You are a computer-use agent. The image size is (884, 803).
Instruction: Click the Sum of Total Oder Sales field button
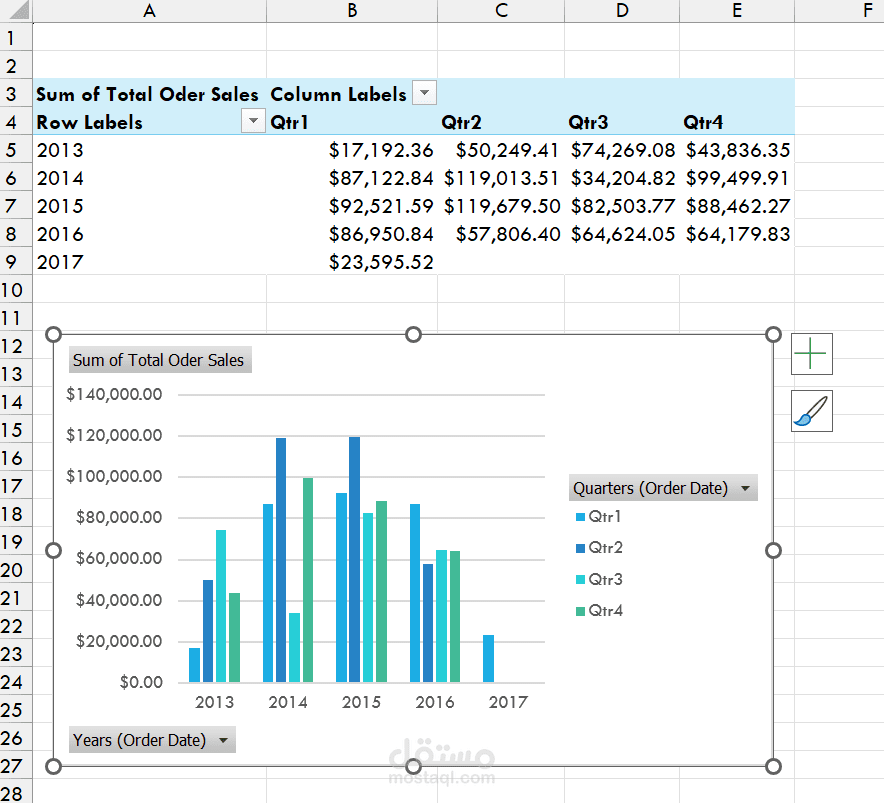pos(160,360)
